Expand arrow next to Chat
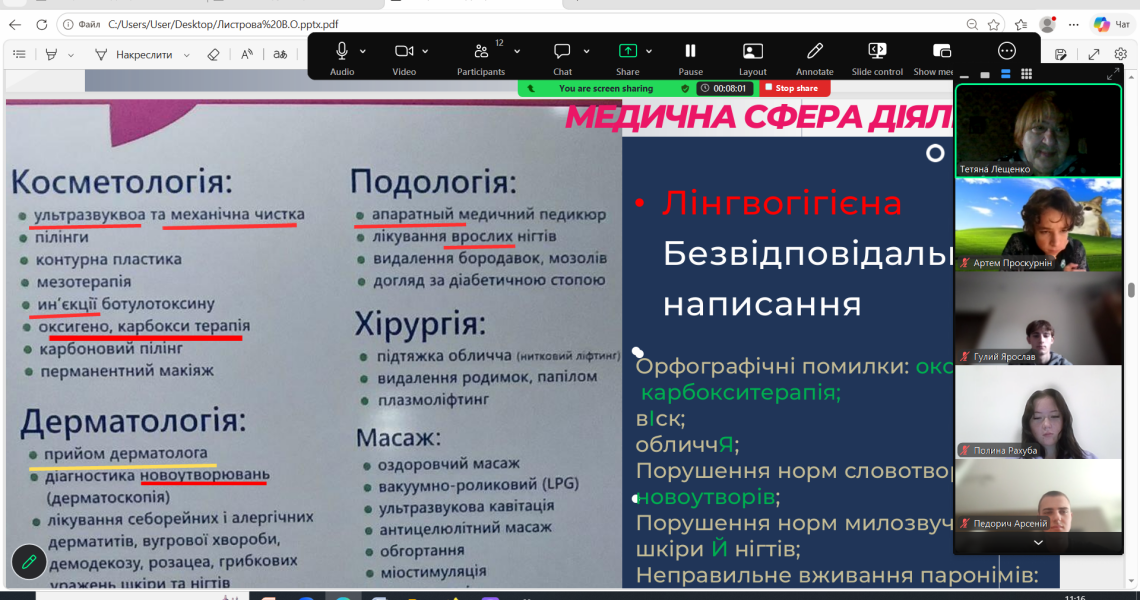1140x600 pixels. tap(586, 52)
